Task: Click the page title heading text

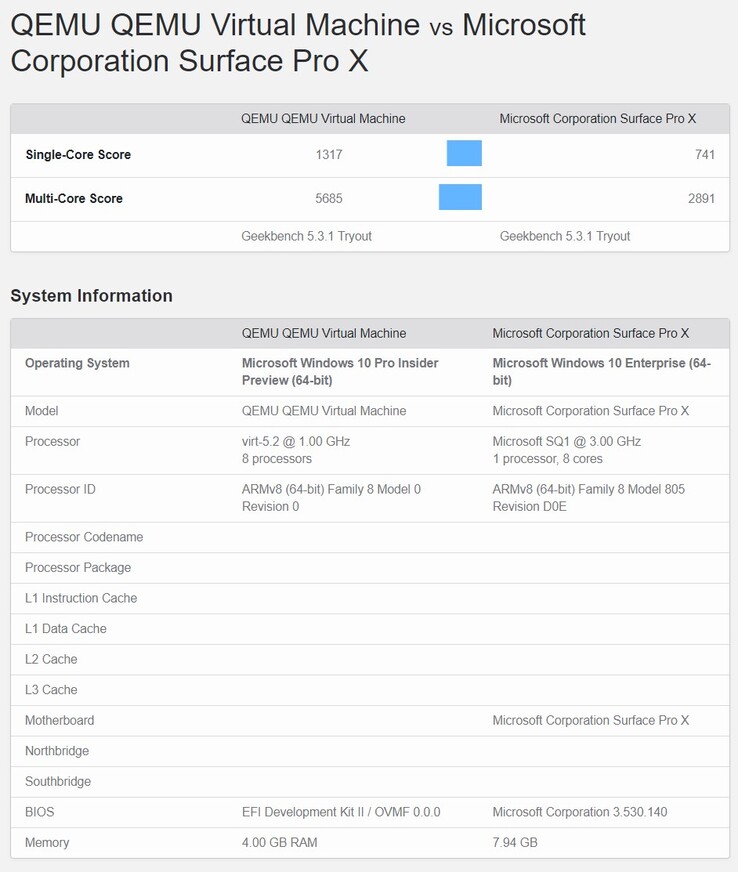Action: pos(298,43)
